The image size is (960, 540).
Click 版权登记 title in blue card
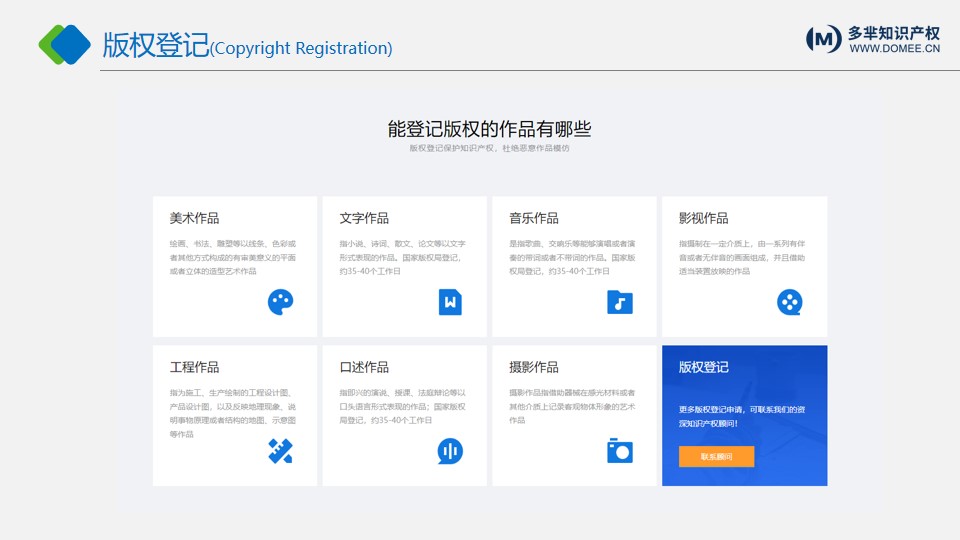(x=703, y=367)
